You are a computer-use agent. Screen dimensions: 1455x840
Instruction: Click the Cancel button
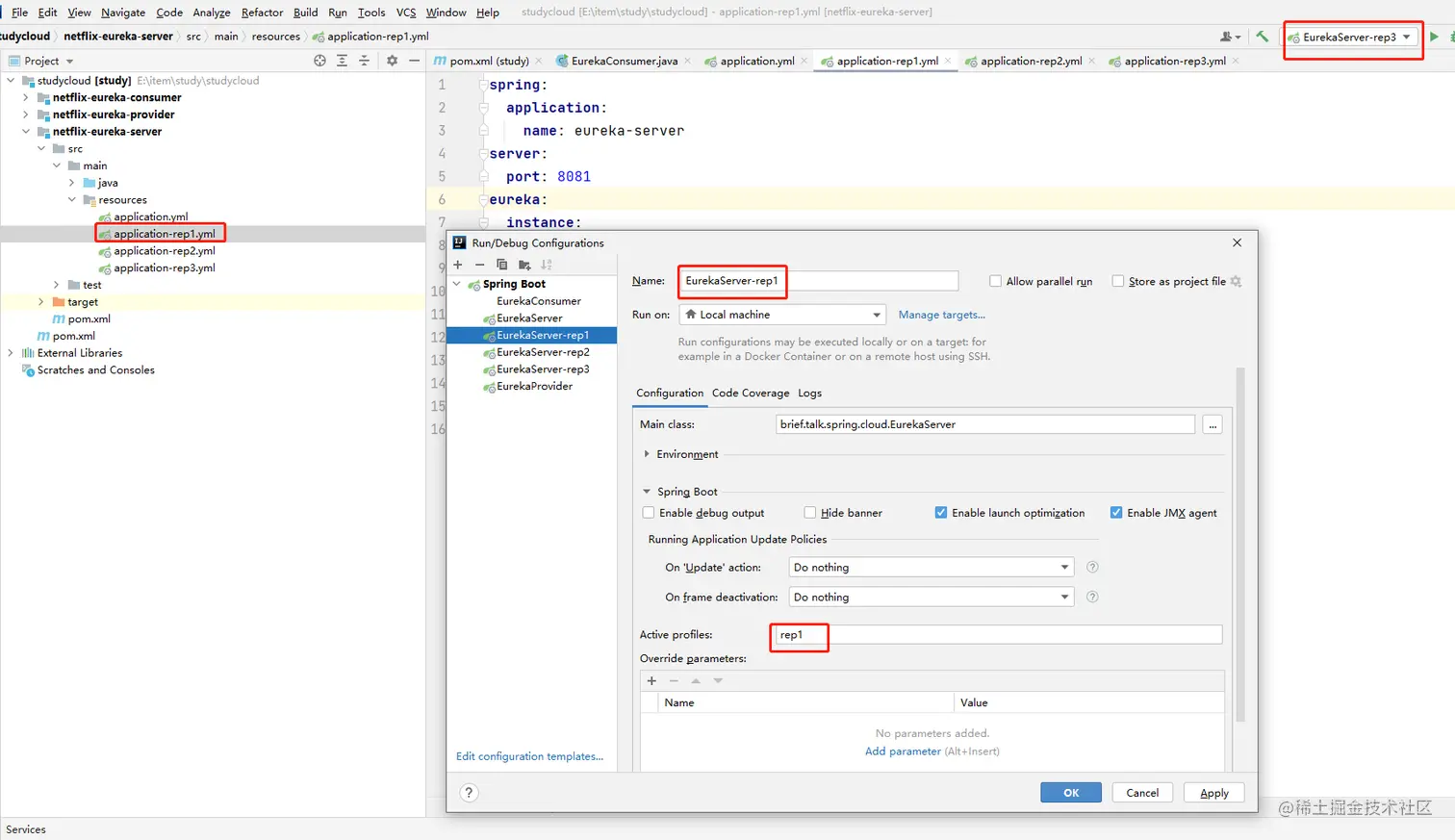pyautogui.click(x=1142, y=793)
